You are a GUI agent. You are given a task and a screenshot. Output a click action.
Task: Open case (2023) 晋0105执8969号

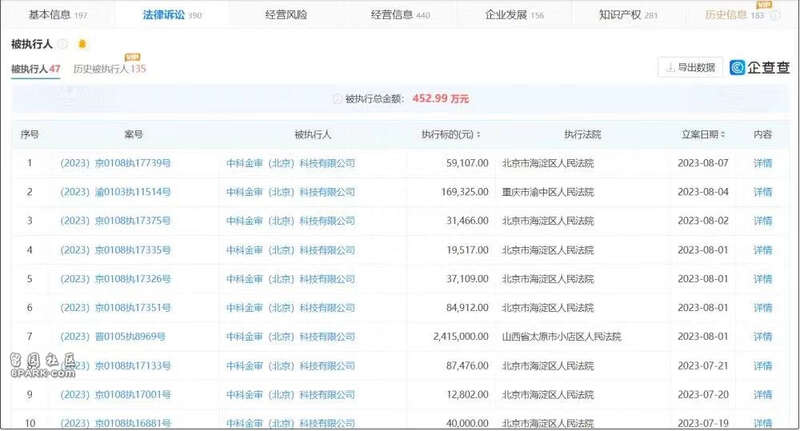[x=113, y=337]
